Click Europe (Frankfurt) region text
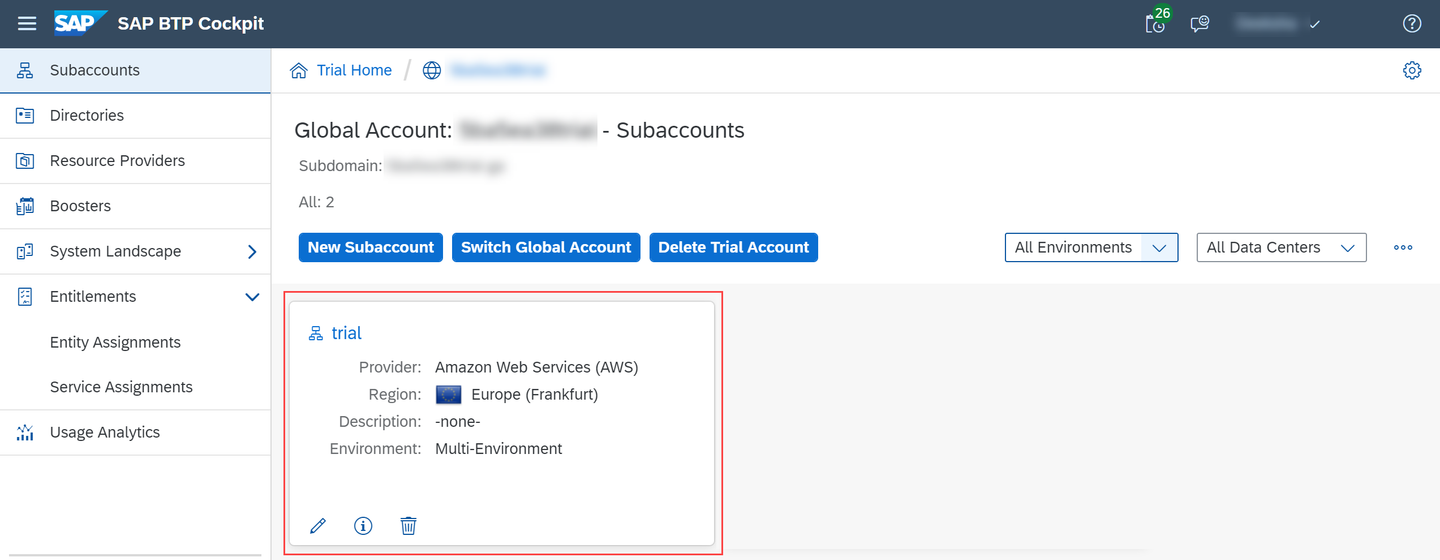The image size is (1440, 560). pos(534,394)
